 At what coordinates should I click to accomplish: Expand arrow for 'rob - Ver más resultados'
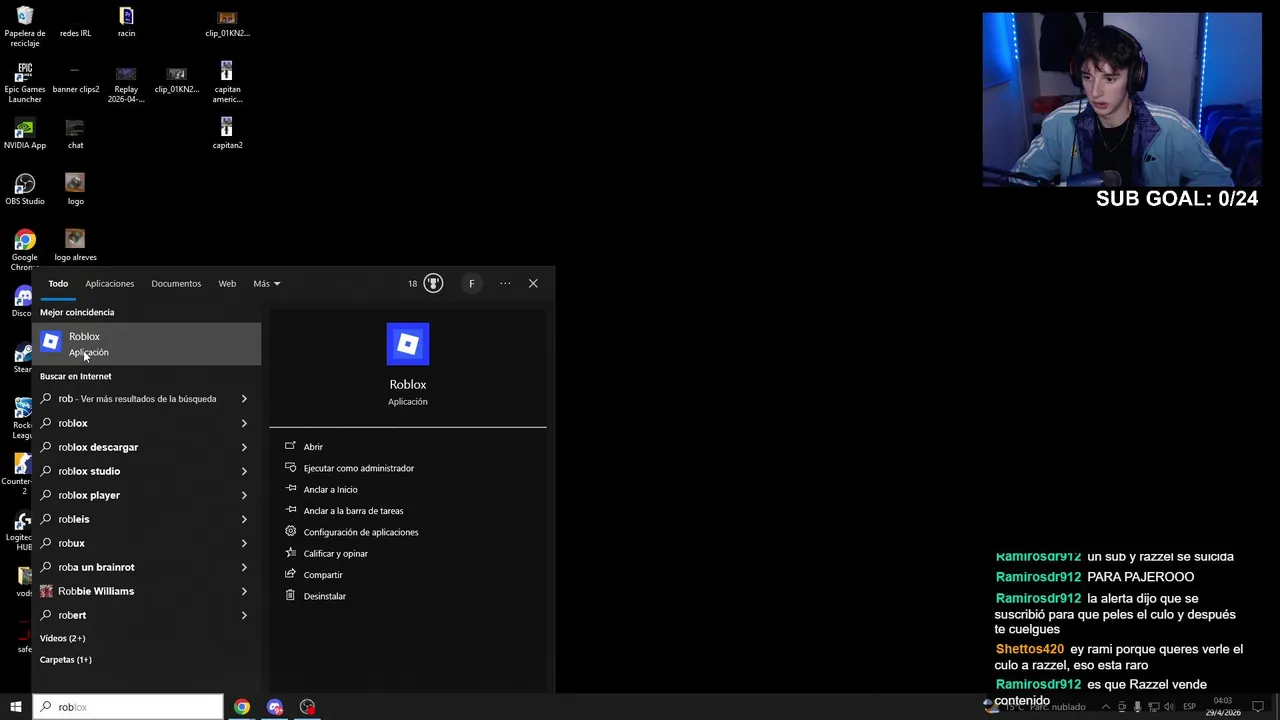(244, 399)
